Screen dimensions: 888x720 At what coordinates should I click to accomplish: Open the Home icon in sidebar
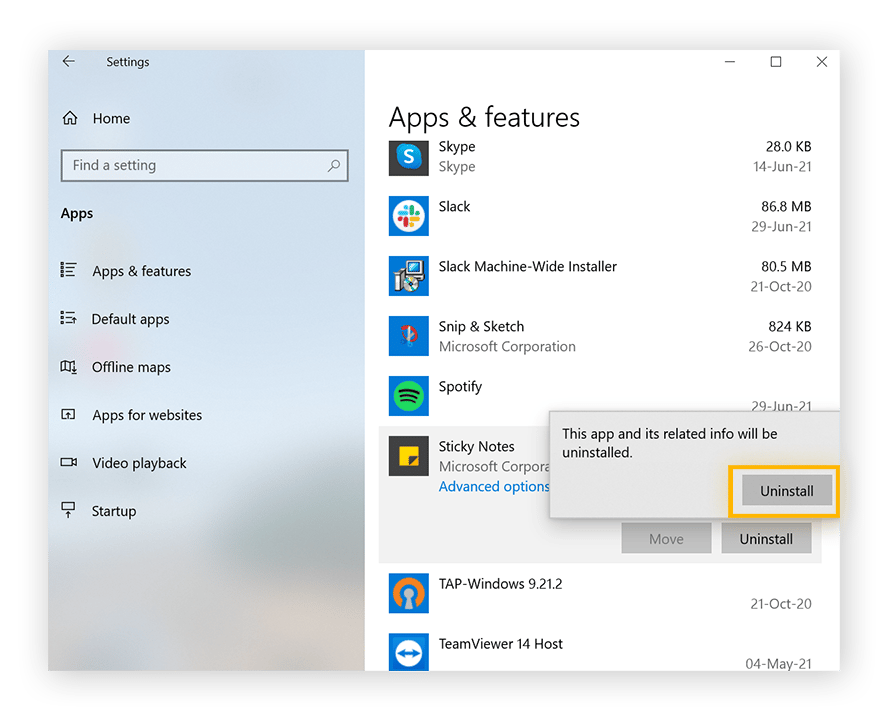[x=70, y=118]
